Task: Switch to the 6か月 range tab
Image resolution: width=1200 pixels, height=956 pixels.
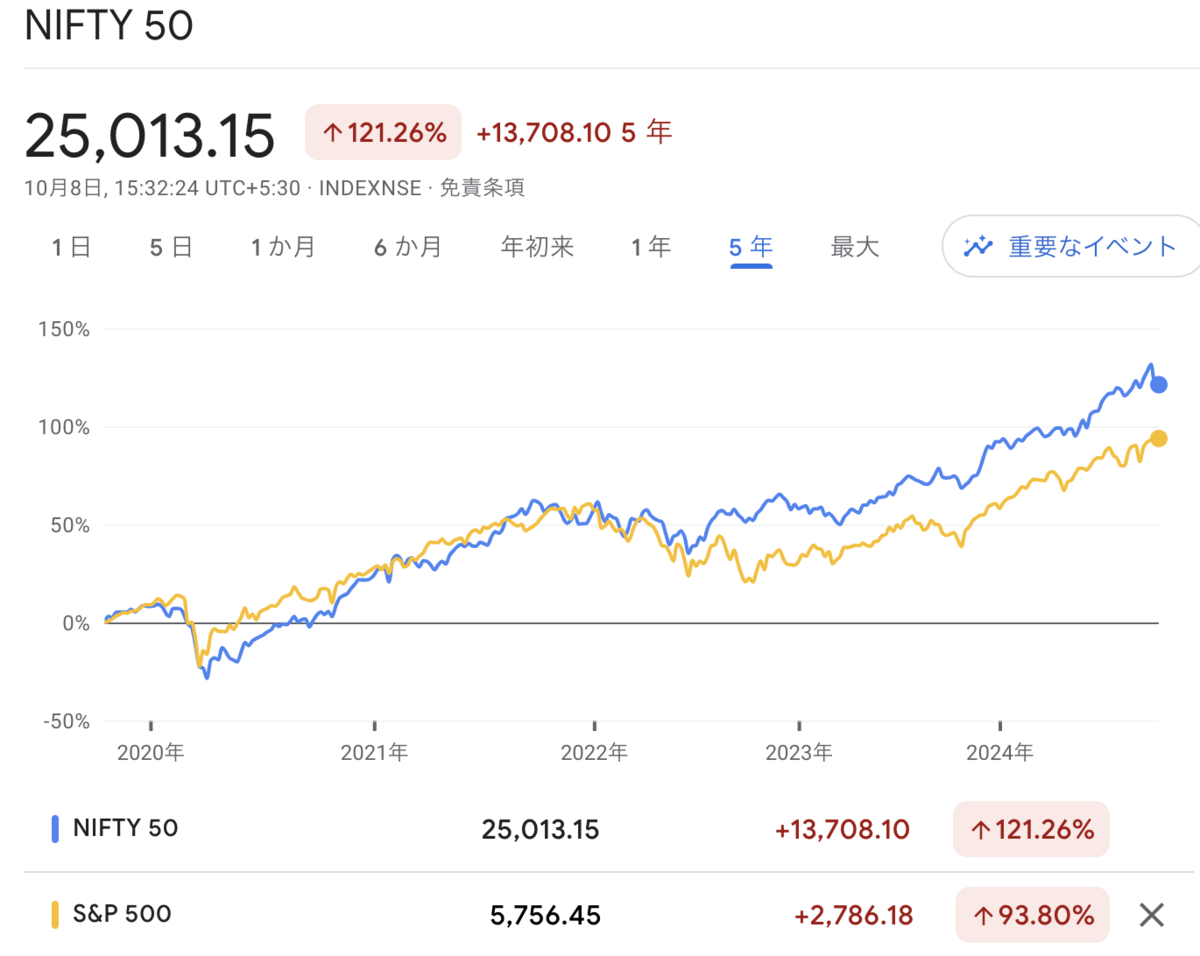Action: (408, 247)
